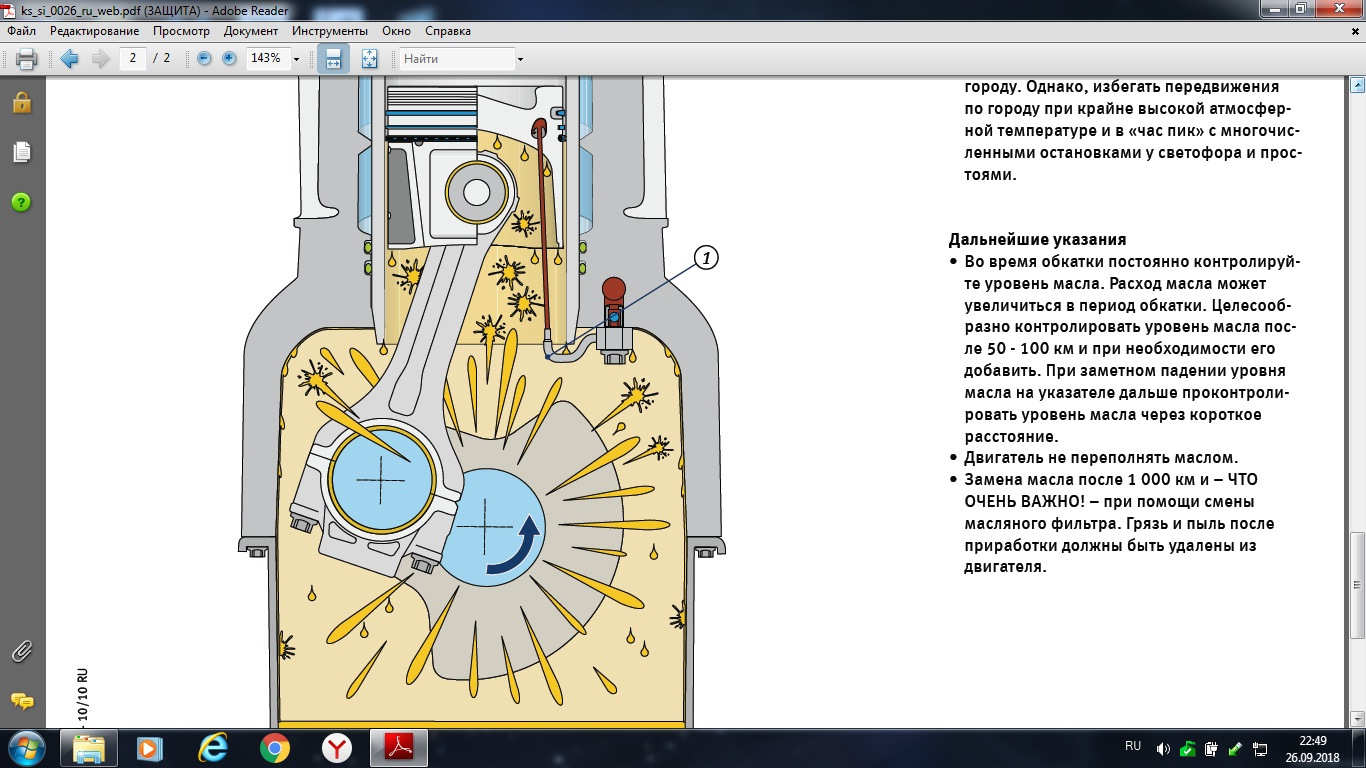Click the Найти search field

pyautogui.click(x=457, y=59)
